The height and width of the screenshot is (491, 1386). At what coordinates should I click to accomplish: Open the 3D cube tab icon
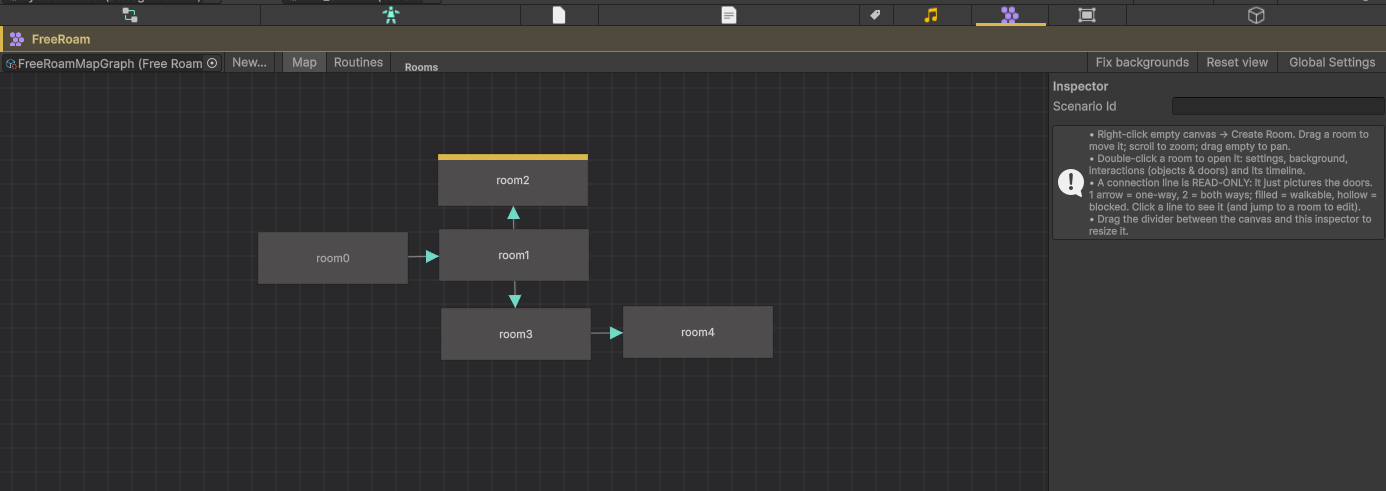[1257, 15]
